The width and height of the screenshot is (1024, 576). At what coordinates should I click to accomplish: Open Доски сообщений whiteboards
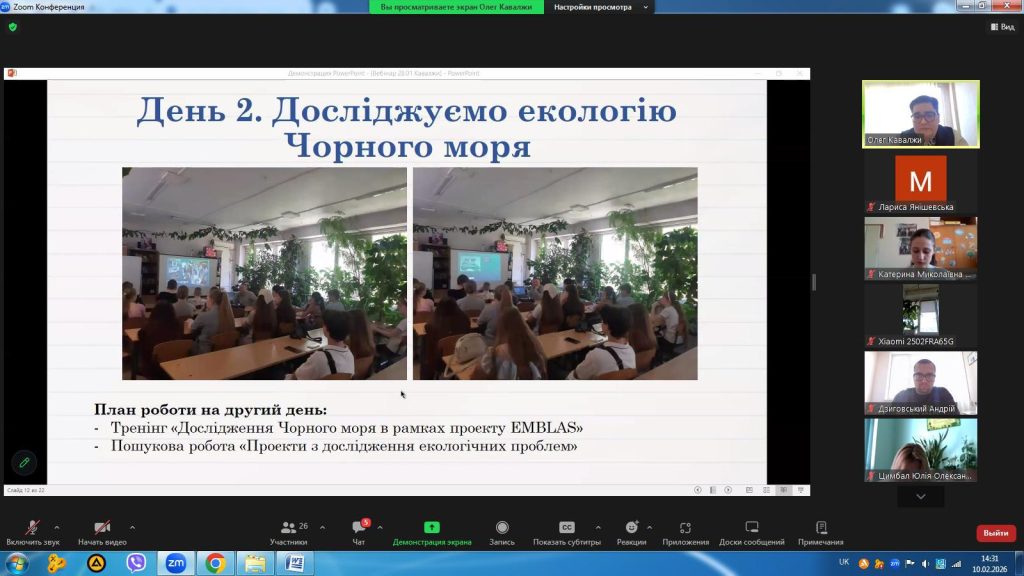coord(752,532)
